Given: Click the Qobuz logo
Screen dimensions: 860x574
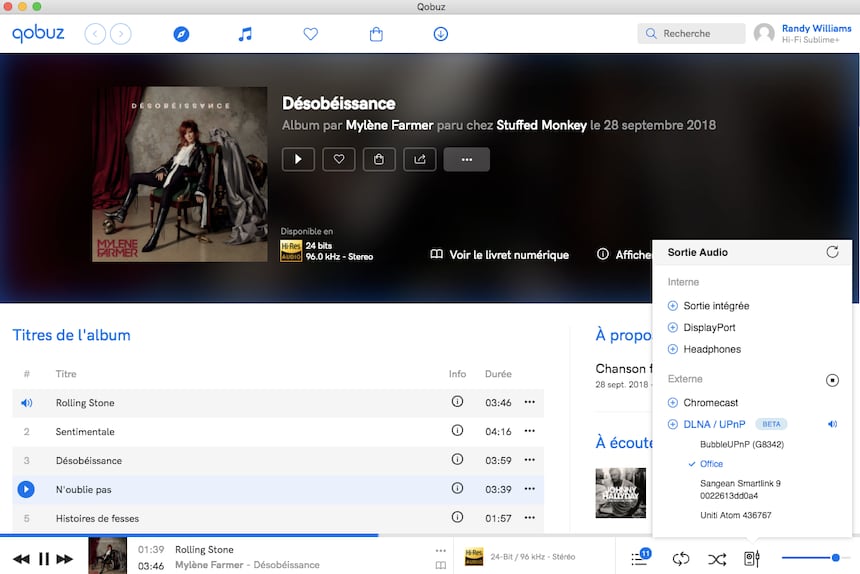Looking at the screenshot, I should tap(38, 33).
